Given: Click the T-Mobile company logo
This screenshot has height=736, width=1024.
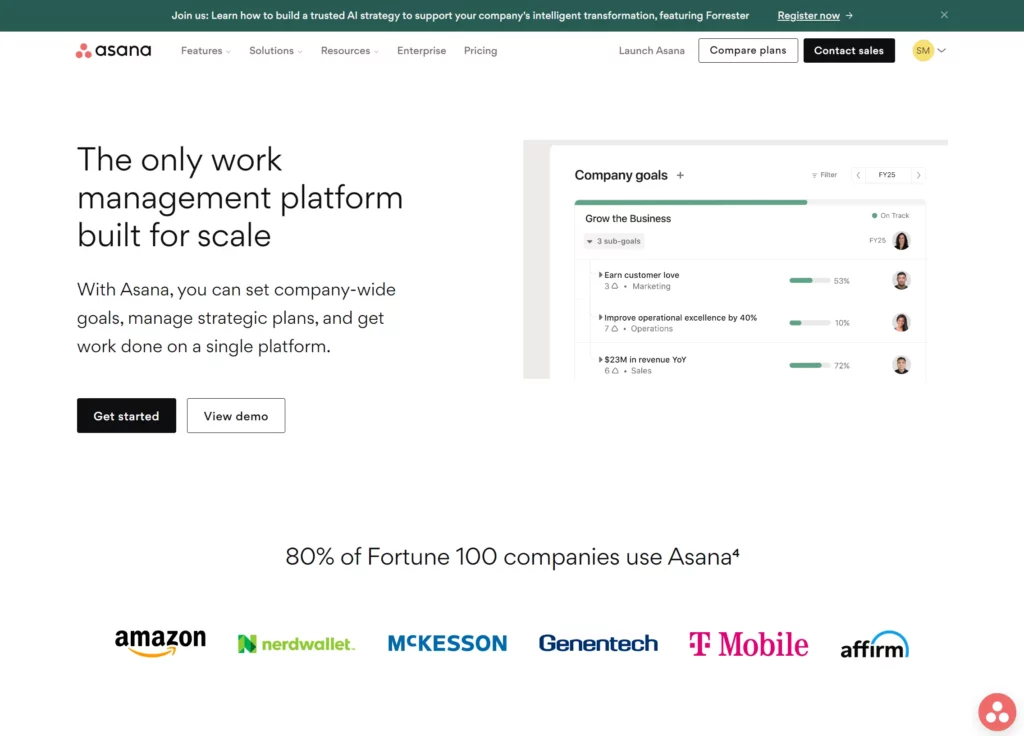Looking at the screenshot, I should tap(748, 643).
